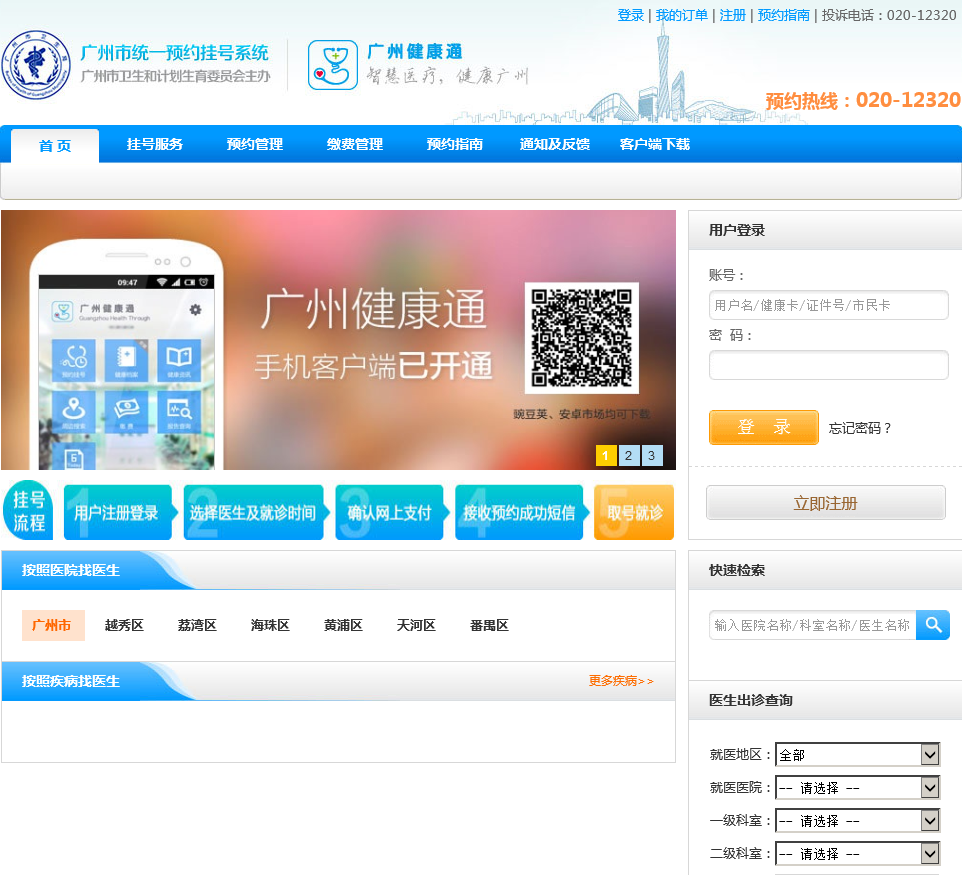This screenshot has width=962, height=875.
Task: Open the 客户端下载 menu
Action: coord(655,144)
